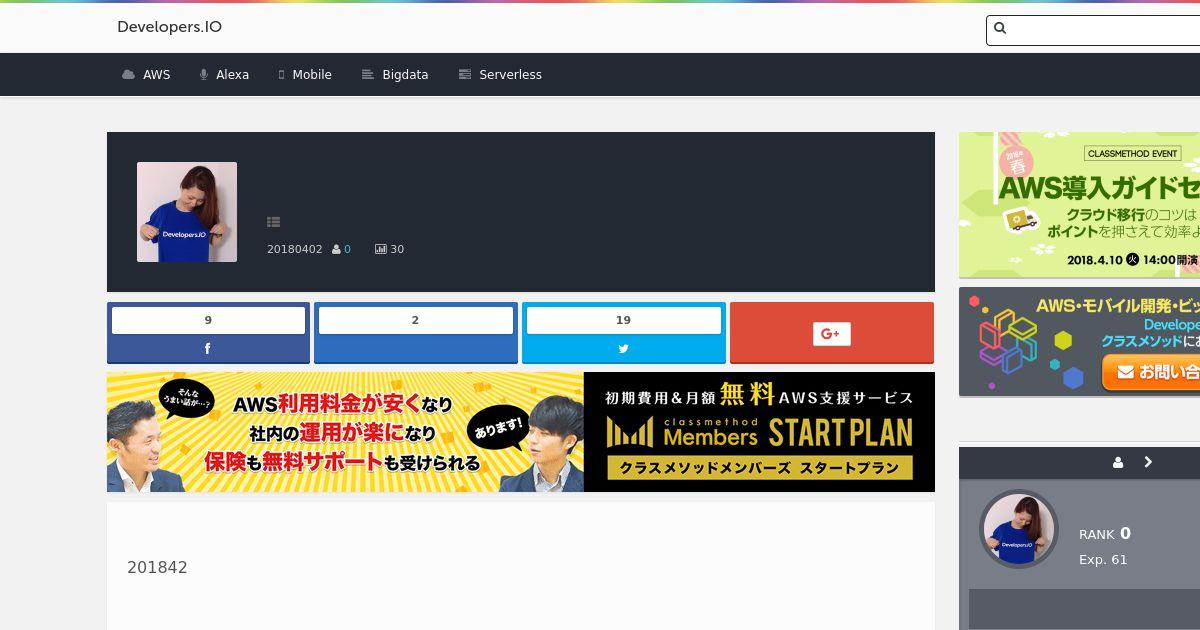1200x630 pixels.
Task: Click the Developers.IO site logo
Action: 169,27
